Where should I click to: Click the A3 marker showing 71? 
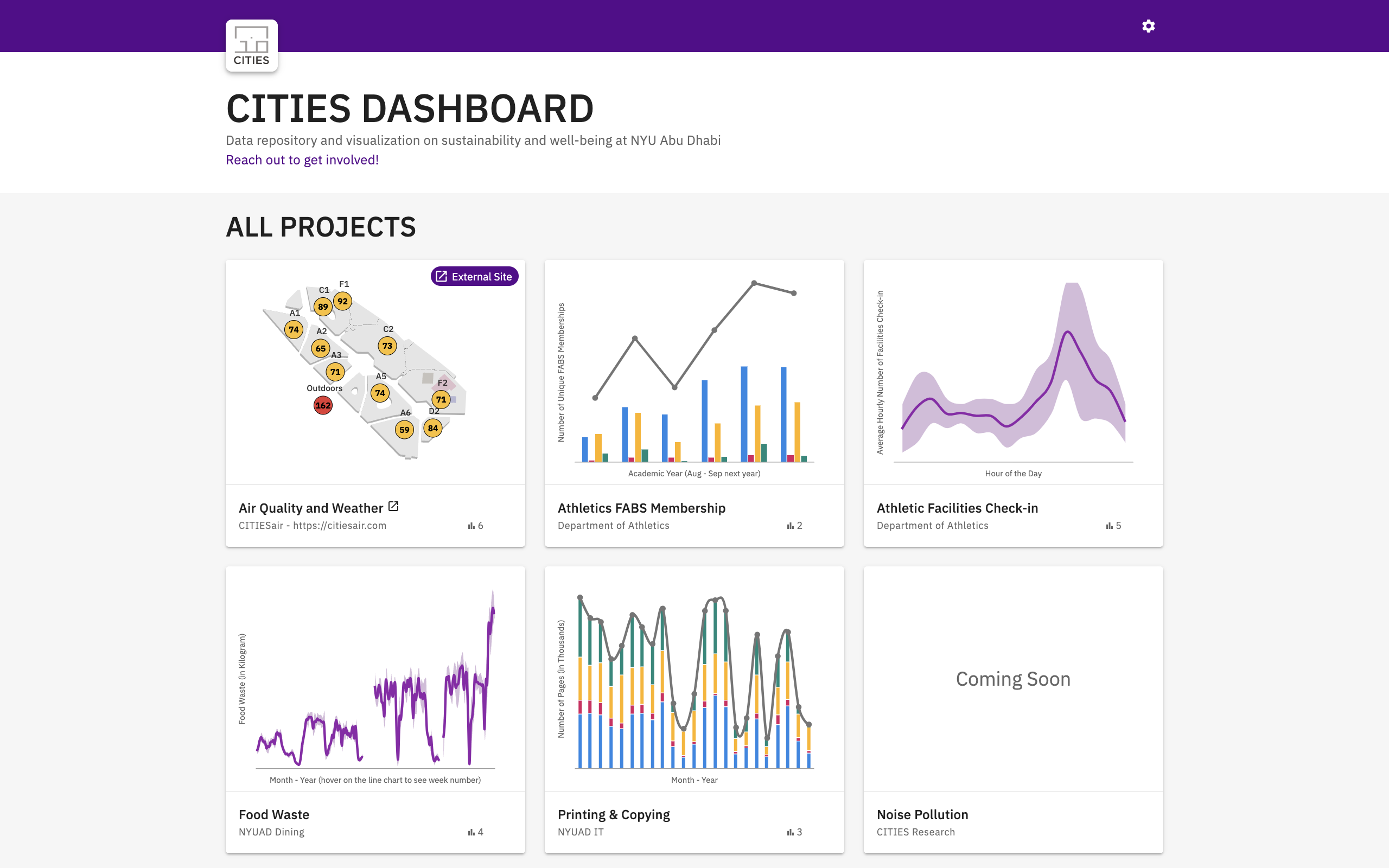tap(335, 372)
